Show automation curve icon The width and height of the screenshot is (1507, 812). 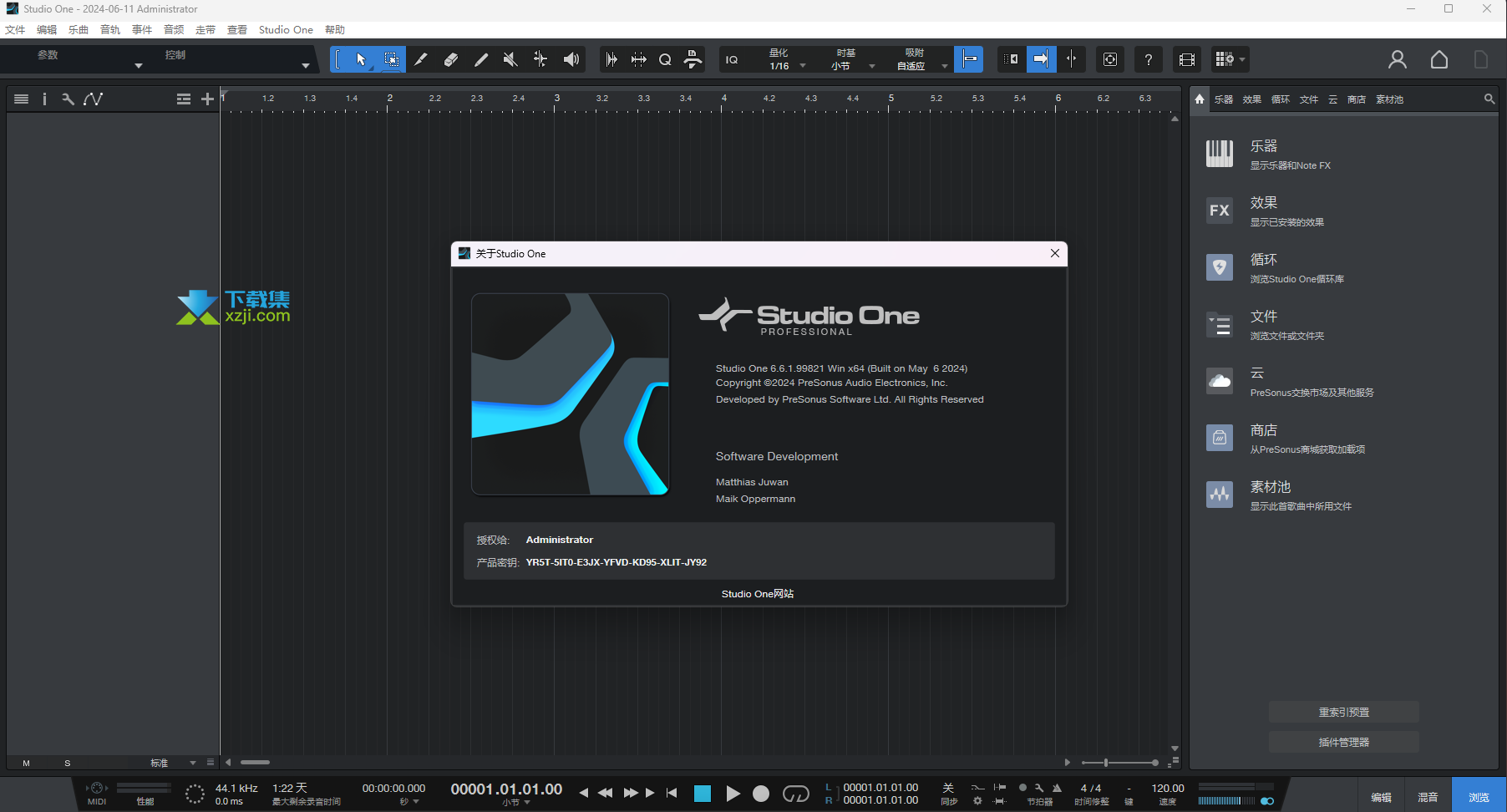coord(93,99)
